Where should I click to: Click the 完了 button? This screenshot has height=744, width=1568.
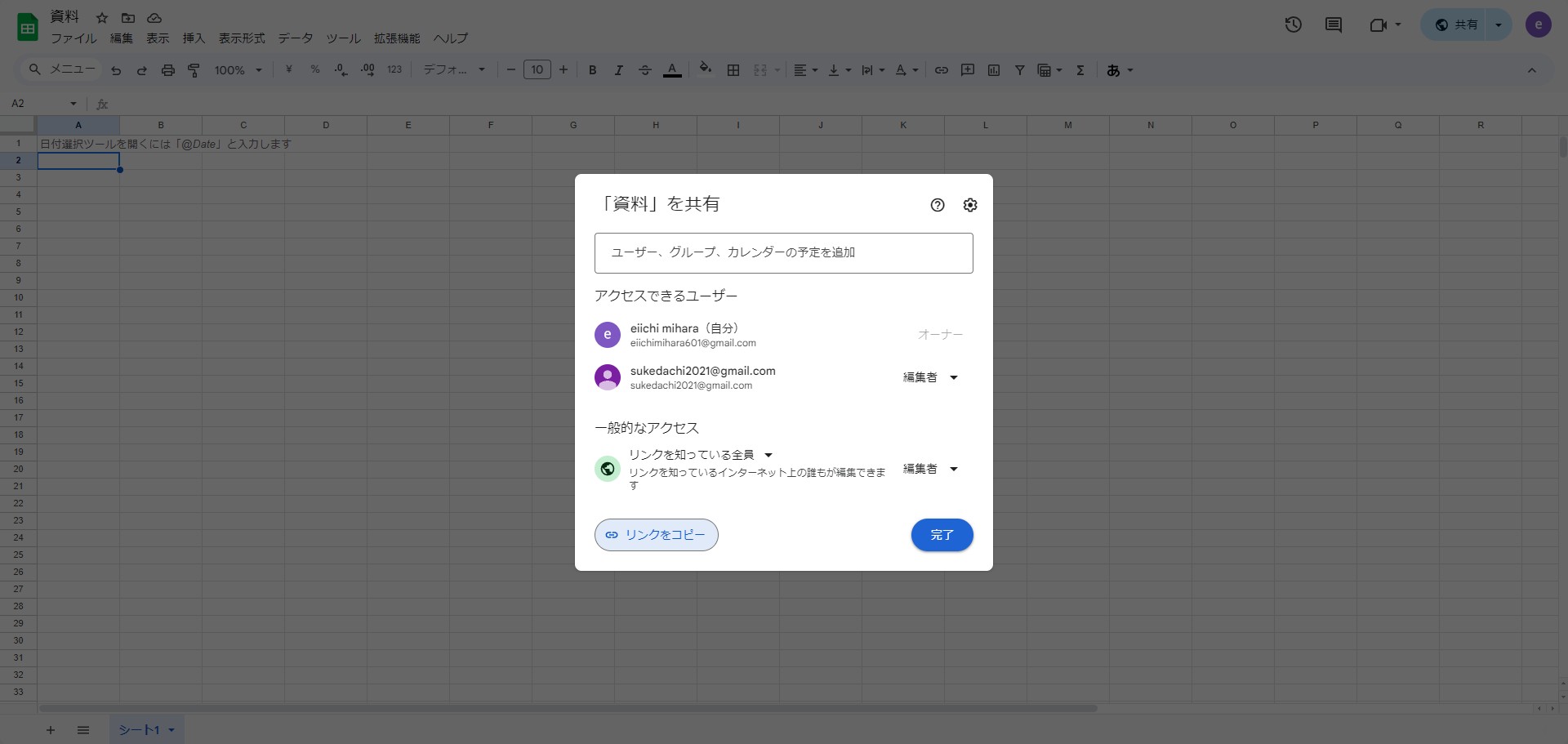click(942, 535)
